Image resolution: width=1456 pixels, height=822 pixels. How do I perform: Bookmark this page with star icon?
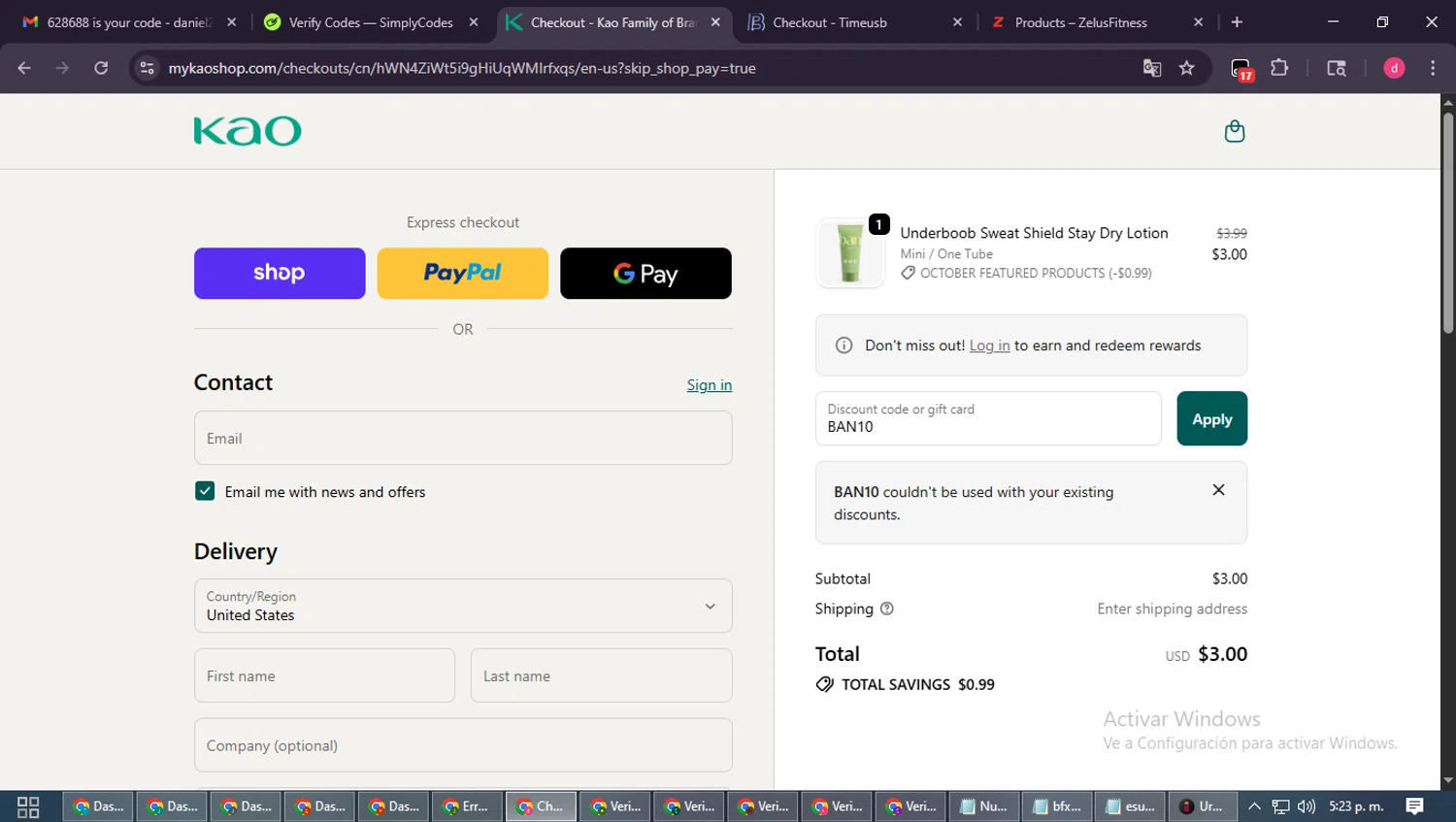[x=1186, y=68]
